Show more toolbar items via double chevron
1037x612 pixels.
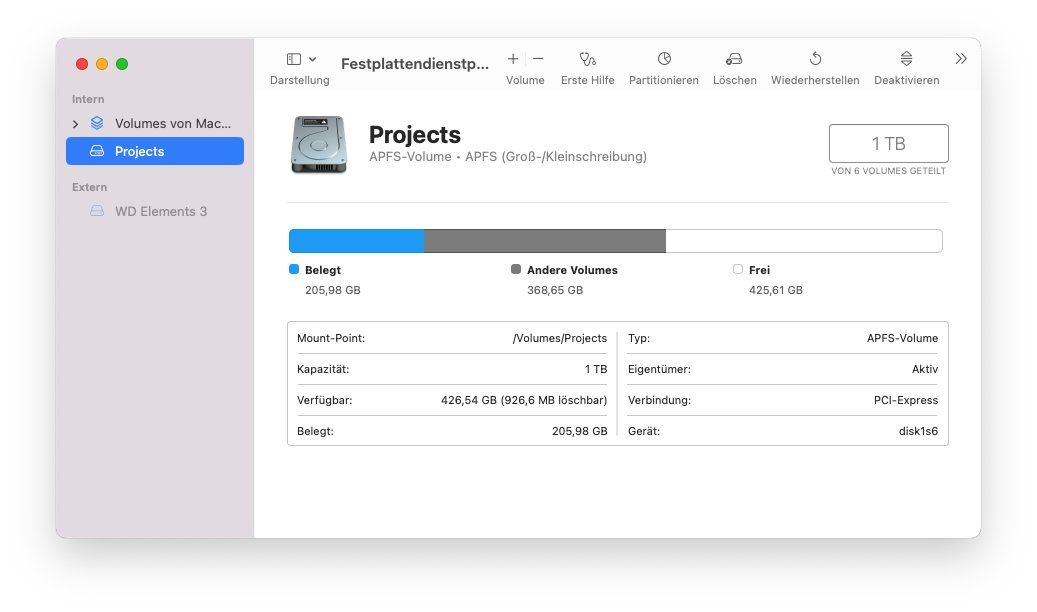tap(961, 59)
